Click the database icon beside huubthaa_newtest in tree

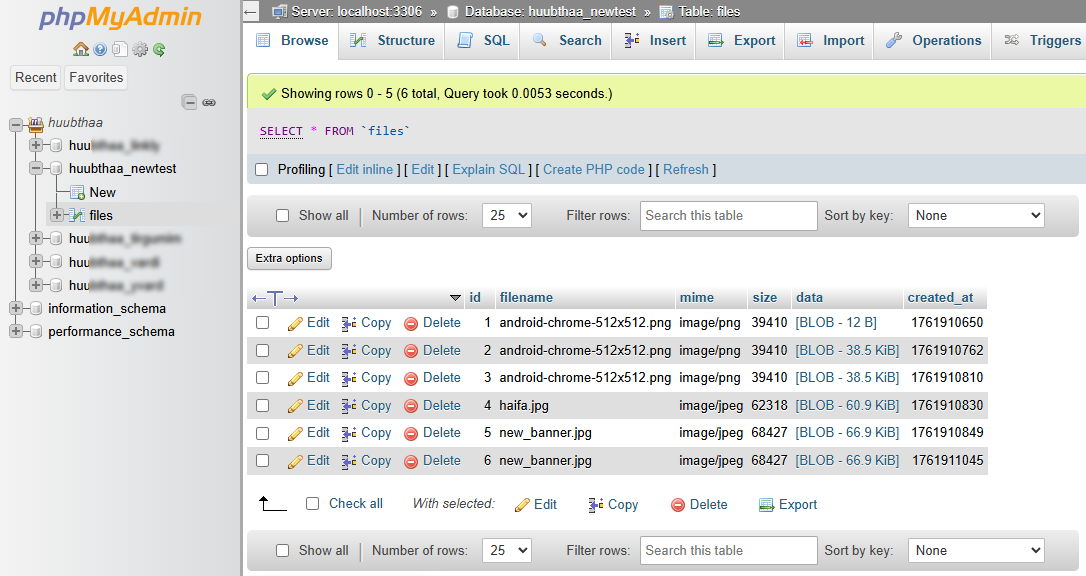57,168
